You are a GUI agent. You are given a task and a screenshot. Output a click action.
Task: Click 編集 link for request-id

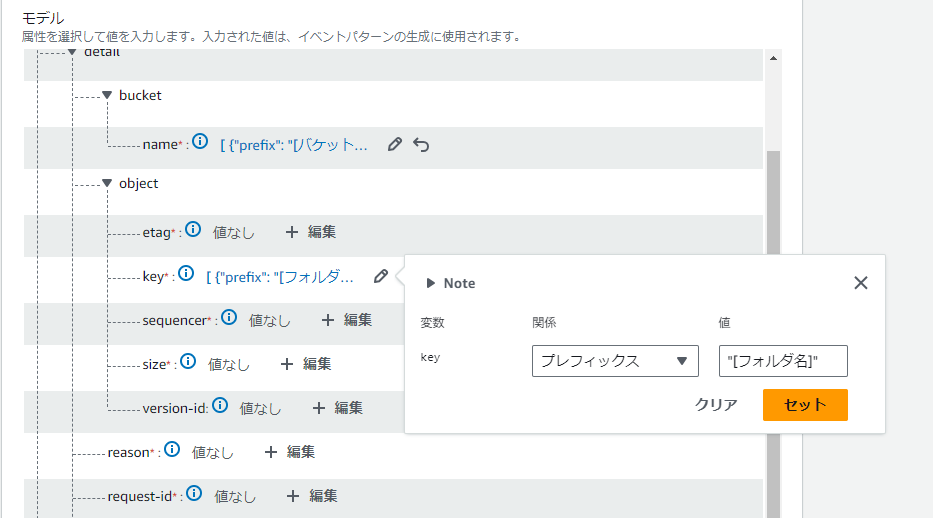(324, 496)
